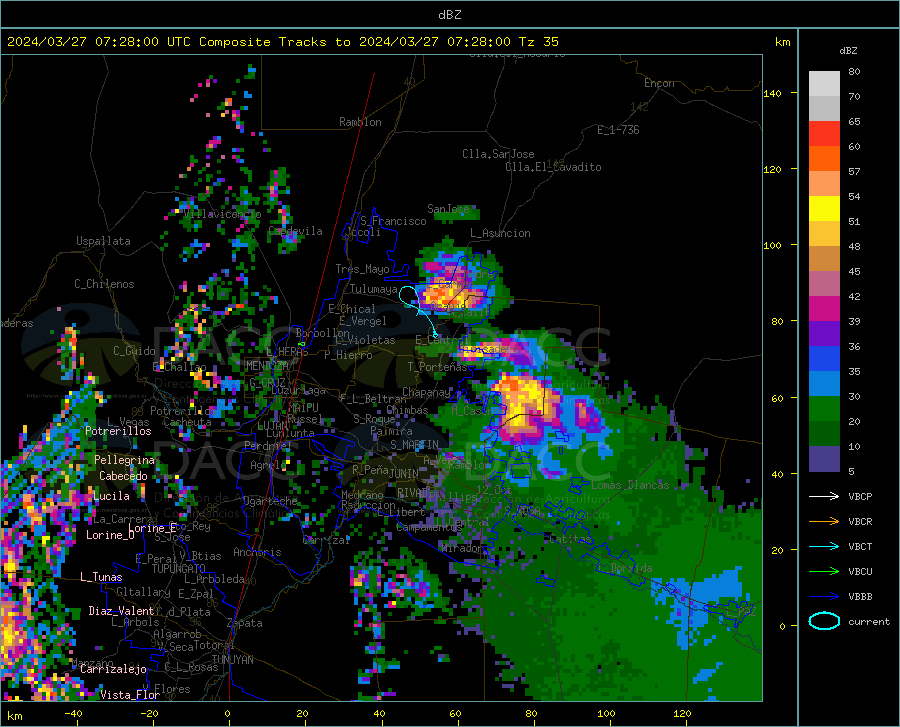Click the Encon place label
Image resolution: width=900 pixels, height=727 pixels.
[x=659, y=83]
